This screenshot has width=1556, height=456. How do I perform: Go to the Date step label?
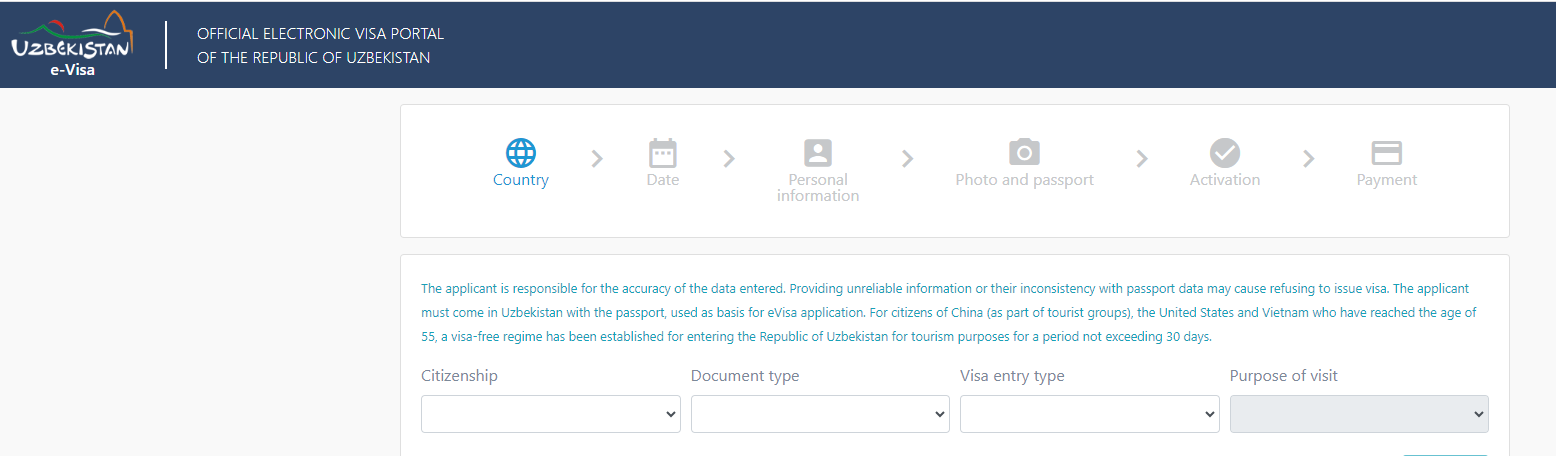663,180
